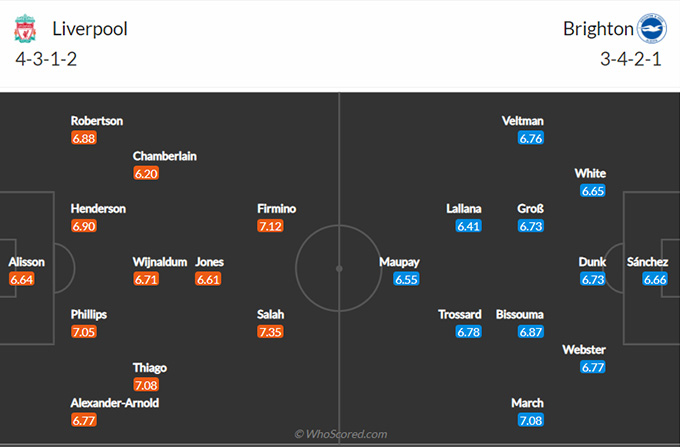Click the Maupay player name
Viewport: 680px width, 447px height.
399,262
